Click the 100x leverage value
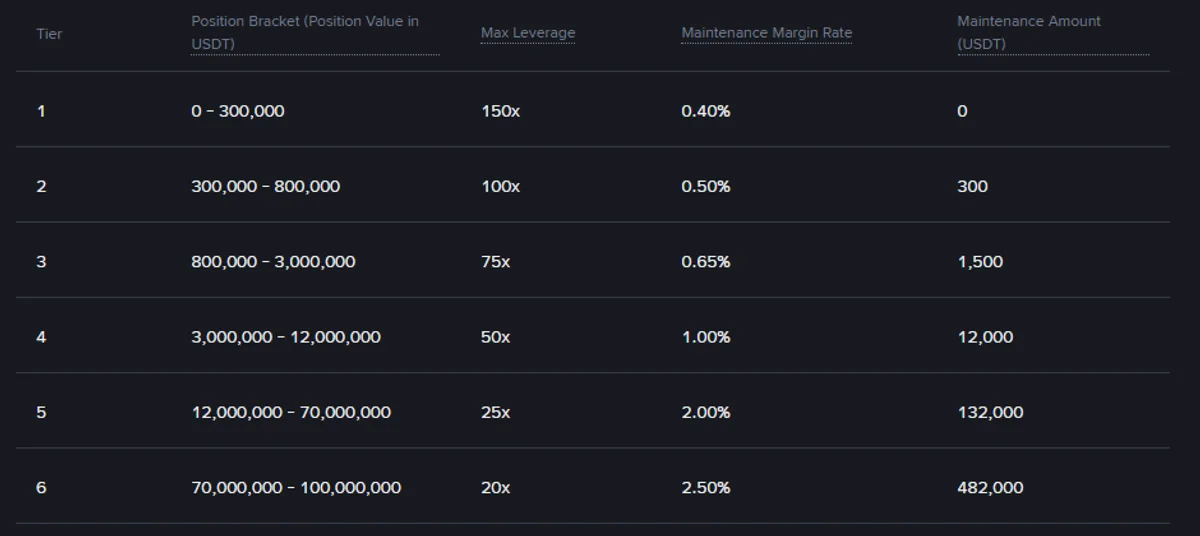The width and height of the screenshot is (1200, 536). click(x=500, y=186)
